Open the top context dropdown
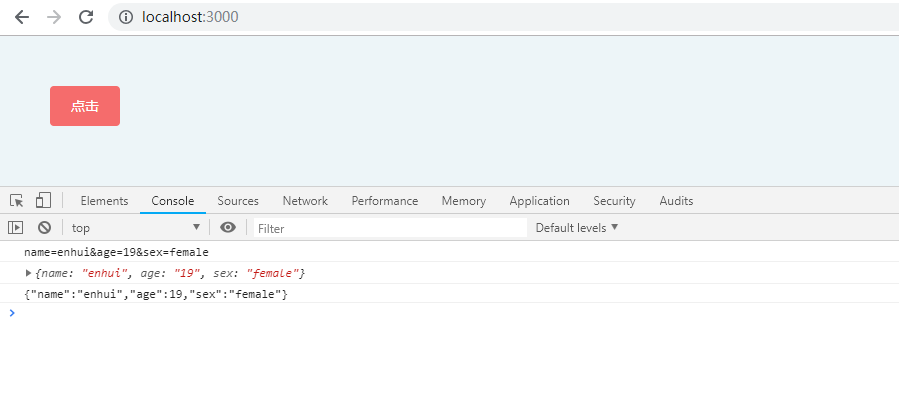 coord(135,228)
